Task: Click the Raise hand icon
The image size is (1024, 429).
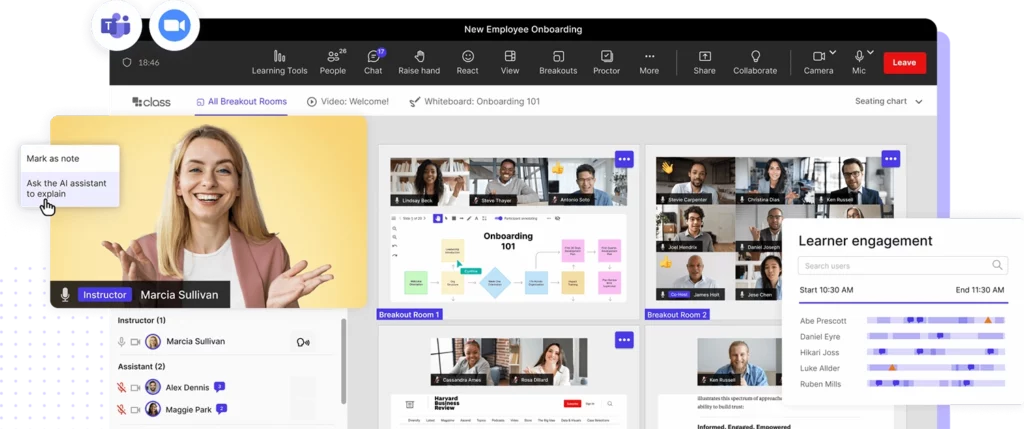Action: coord(418,62)
